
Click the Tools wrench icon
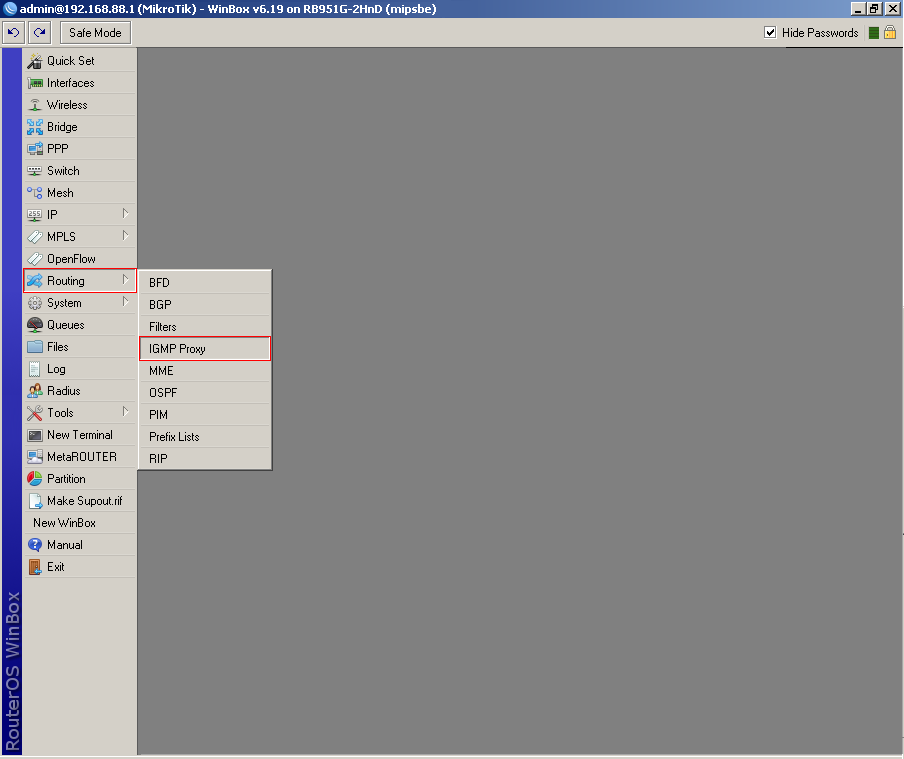35,413
